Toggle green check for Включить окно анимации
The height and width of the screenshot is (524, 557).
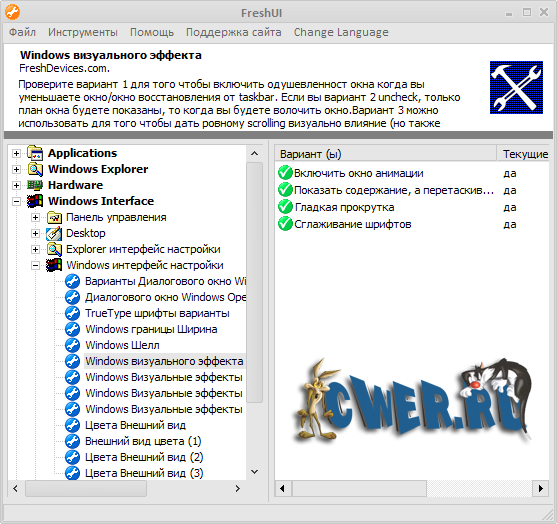(x=285, y=173)
